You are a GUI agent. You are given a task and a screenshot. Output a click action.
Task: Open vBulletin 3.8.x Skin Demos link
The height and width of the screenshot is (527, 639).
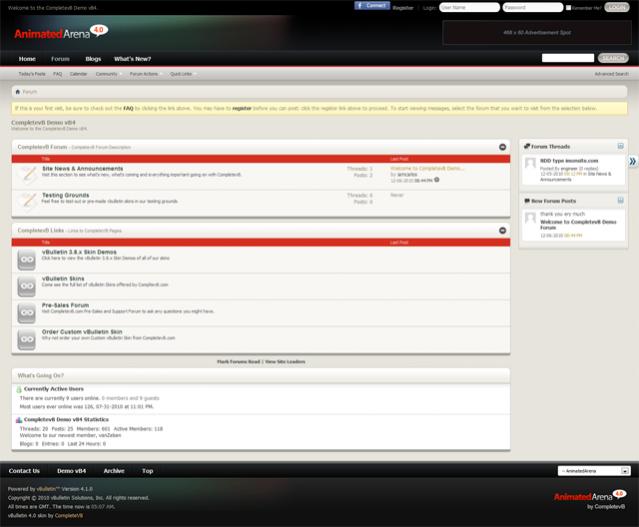tap(79, 252)
